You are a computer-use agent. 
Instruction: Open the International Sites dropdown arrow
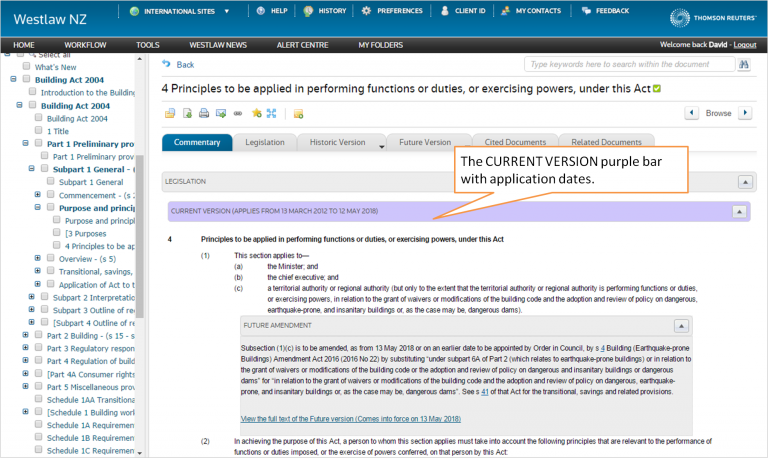[x=226, y=11]
